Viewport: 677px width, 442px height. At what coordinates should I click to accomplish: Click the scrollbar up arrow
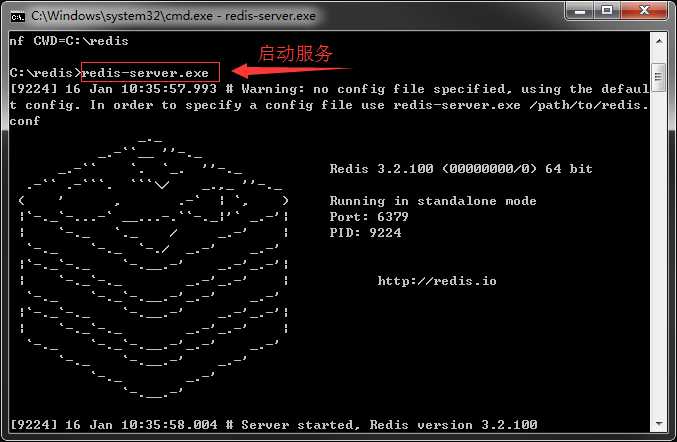coord(659,41)
